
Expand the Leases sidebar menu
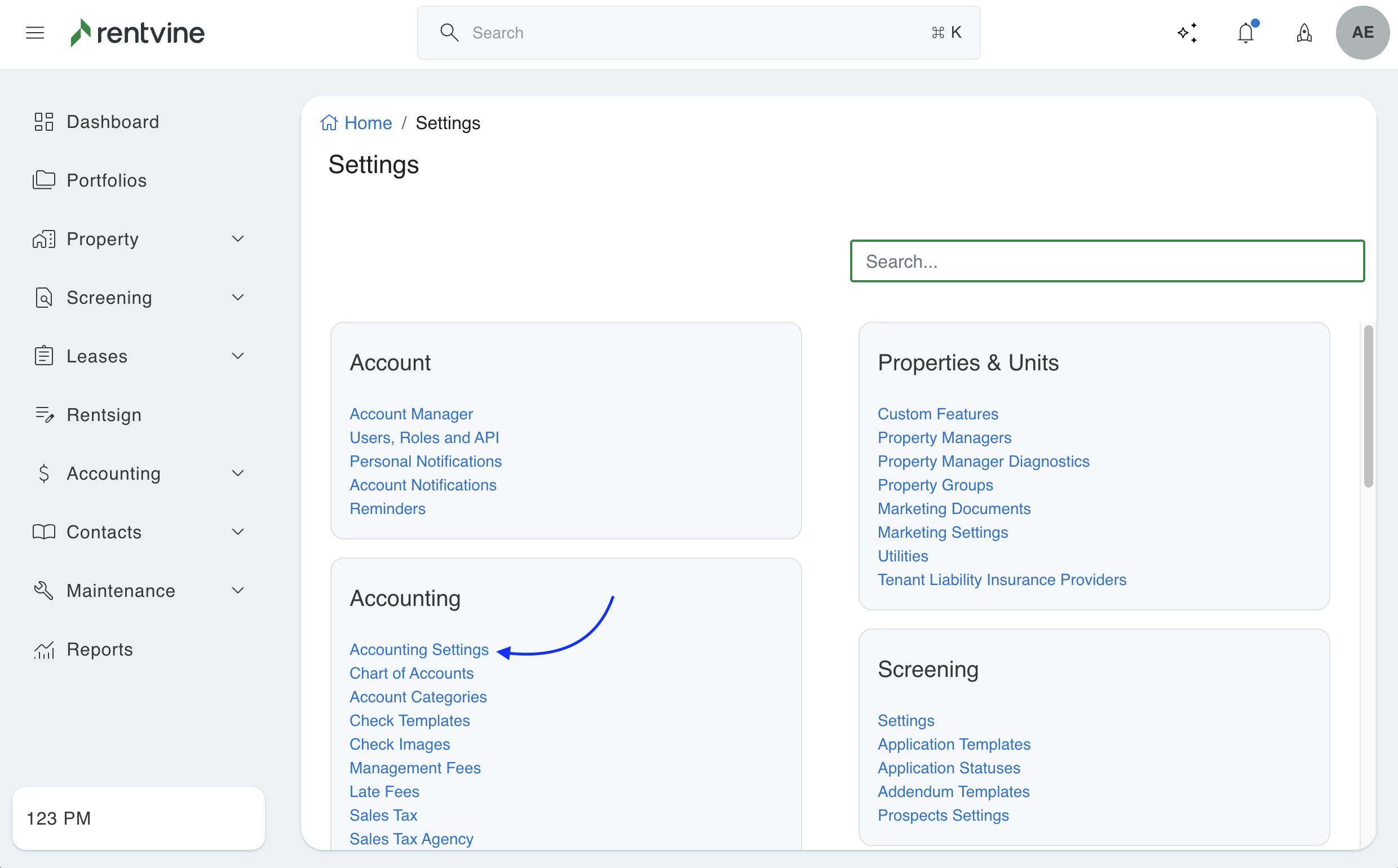[x=237, y=356]
